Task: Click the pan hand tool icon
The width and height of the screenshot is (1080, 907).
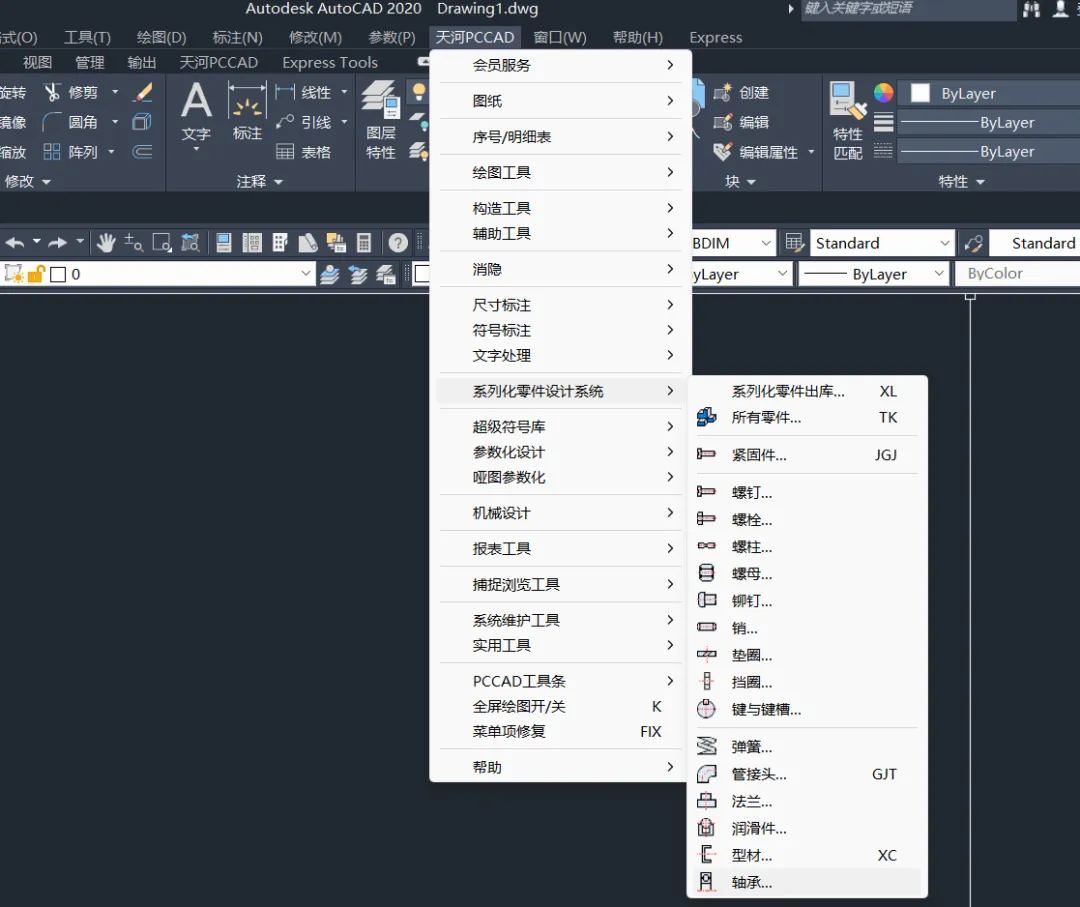Action: [105, 242]
